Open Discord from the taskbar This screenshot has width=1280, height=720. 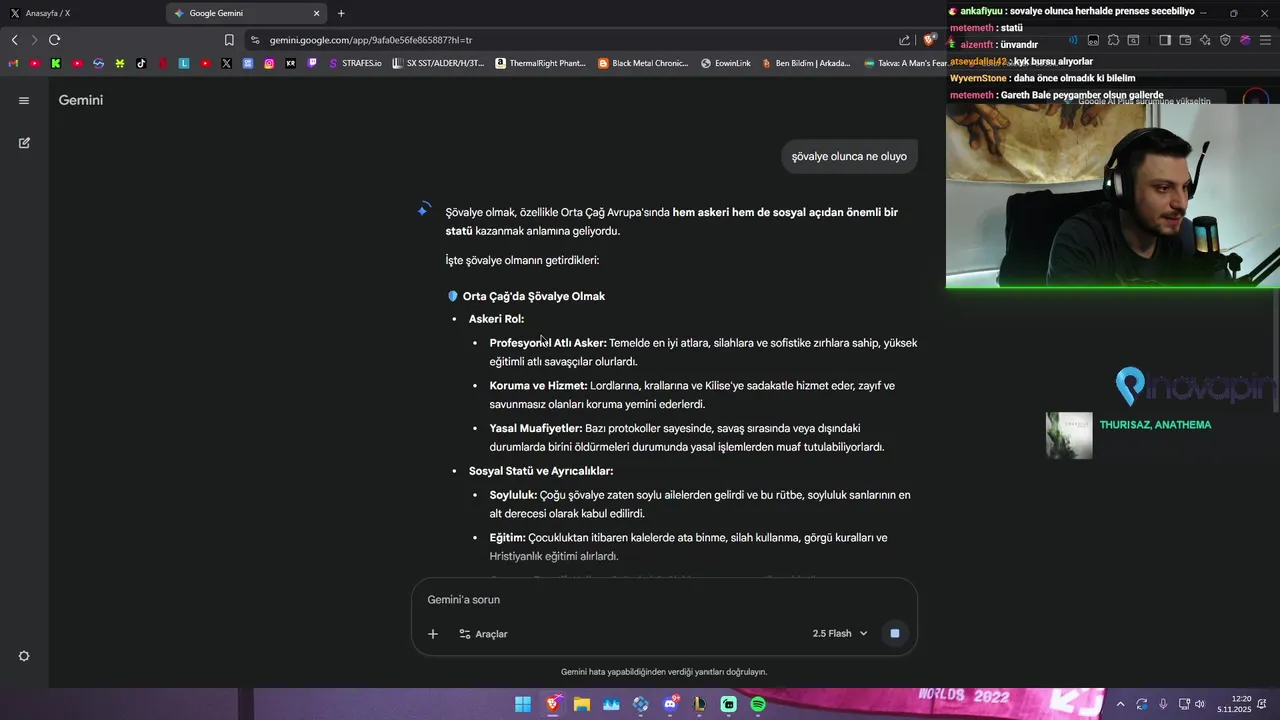pyautogui.click(x=670, y=704)
